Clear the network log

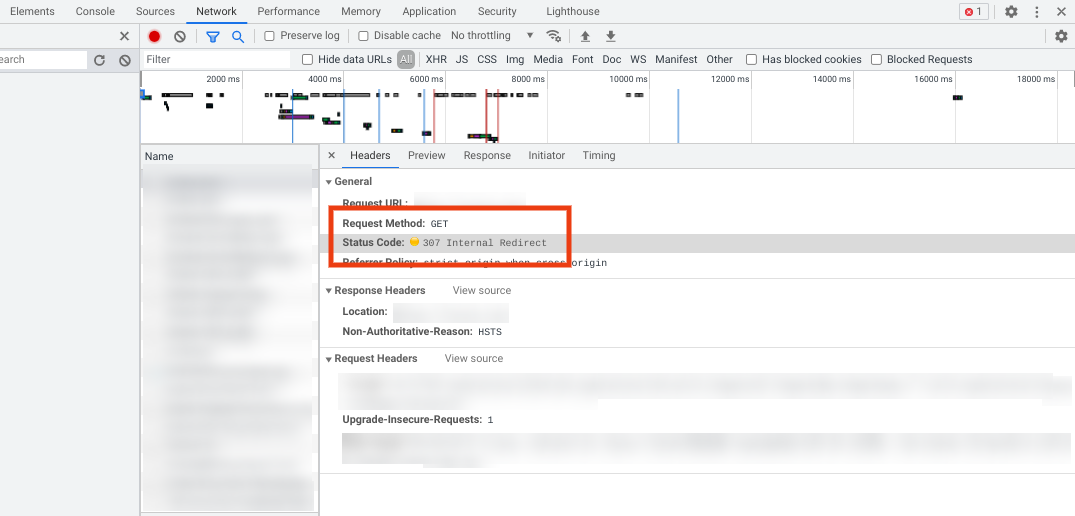(x=180, y=36)
